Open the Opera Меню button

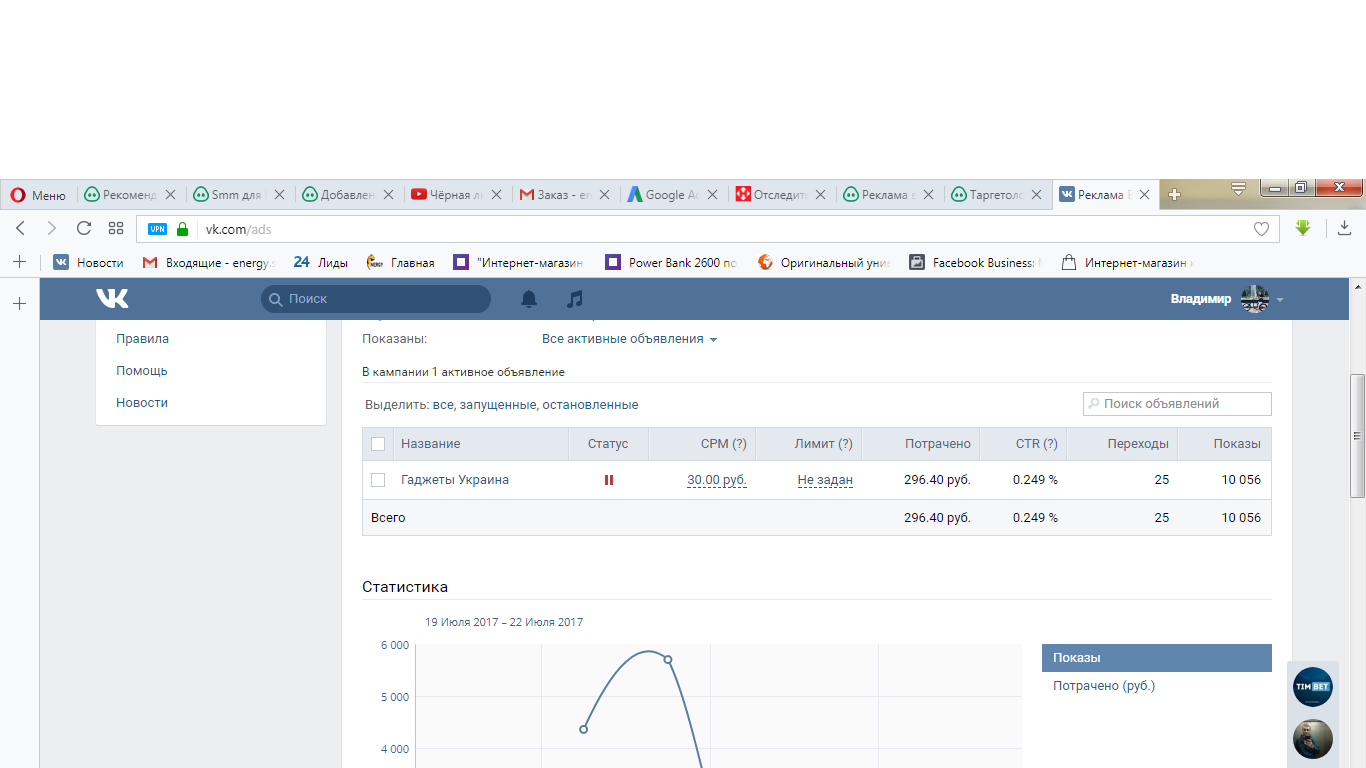coord(38,195)
